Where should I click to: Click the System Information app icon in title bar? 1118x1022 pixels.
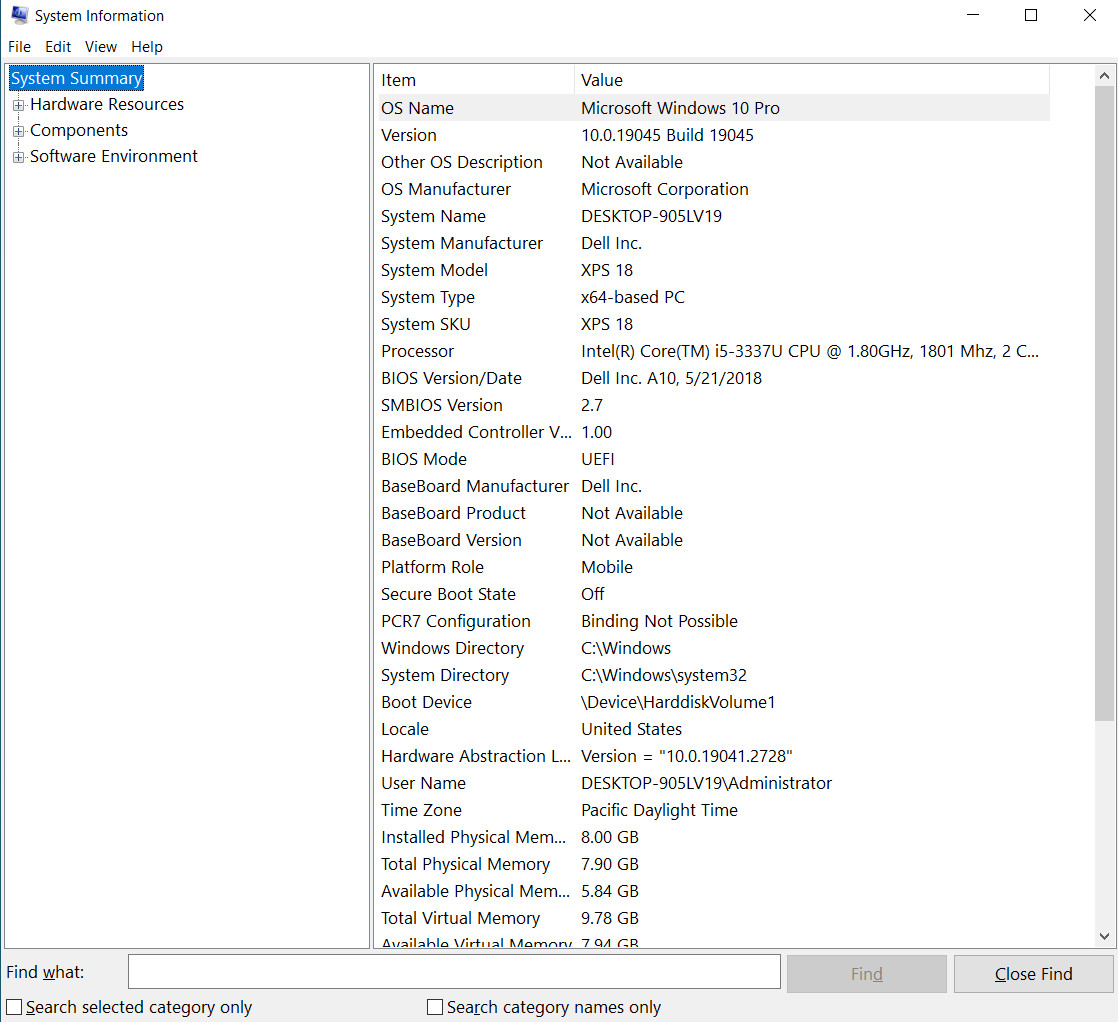click(x=19, y=15)
